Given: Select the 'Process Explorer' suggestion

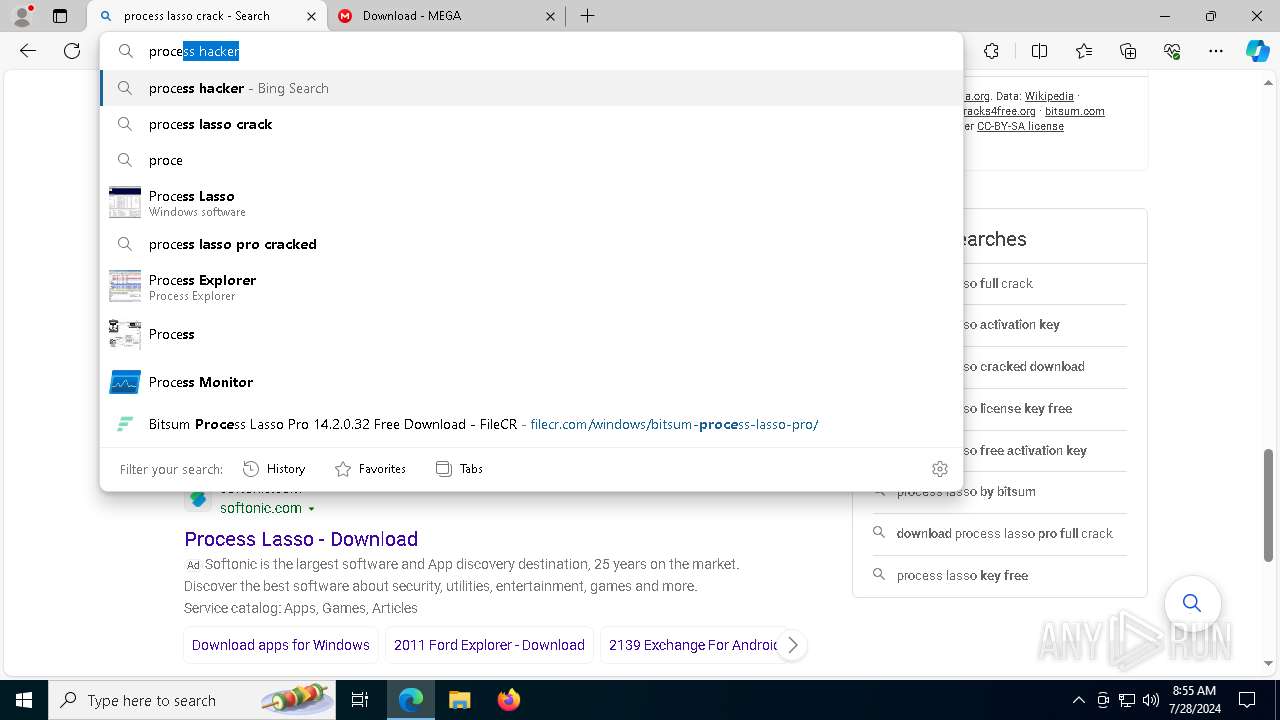Looking at the screenshot, I should [x=531, y=286].
